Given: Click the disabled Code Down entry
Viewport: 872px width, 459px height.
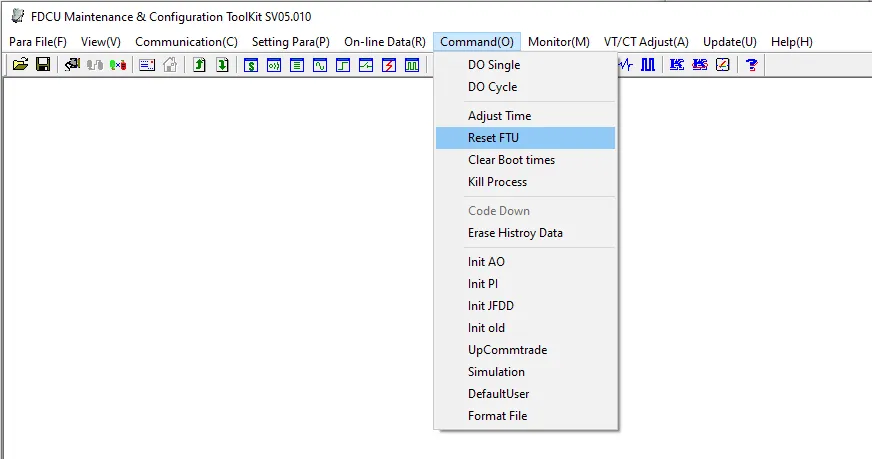Looking at the screenshot, I should (526, 211).
